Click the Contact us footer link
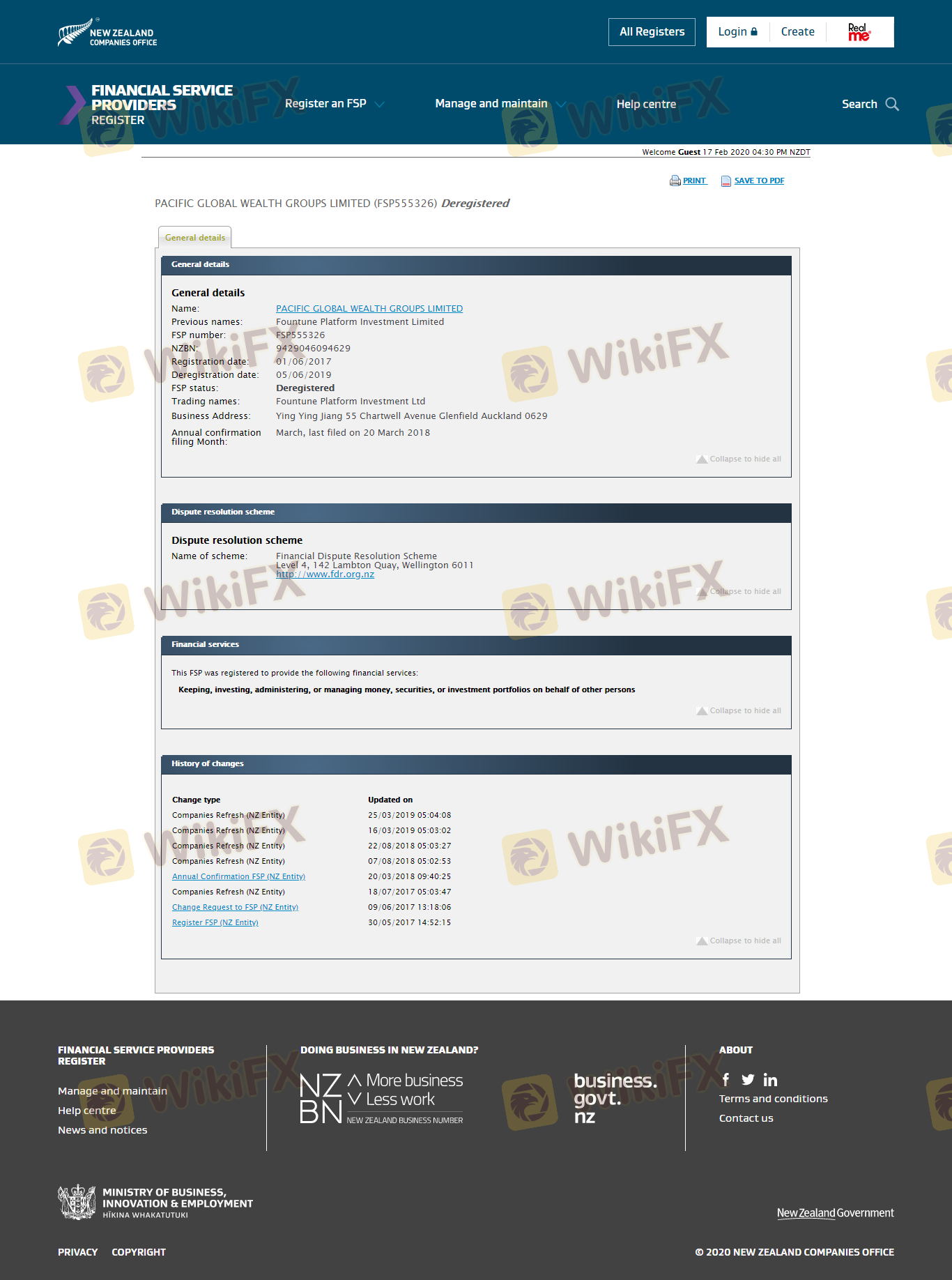 coord(746,1118)
